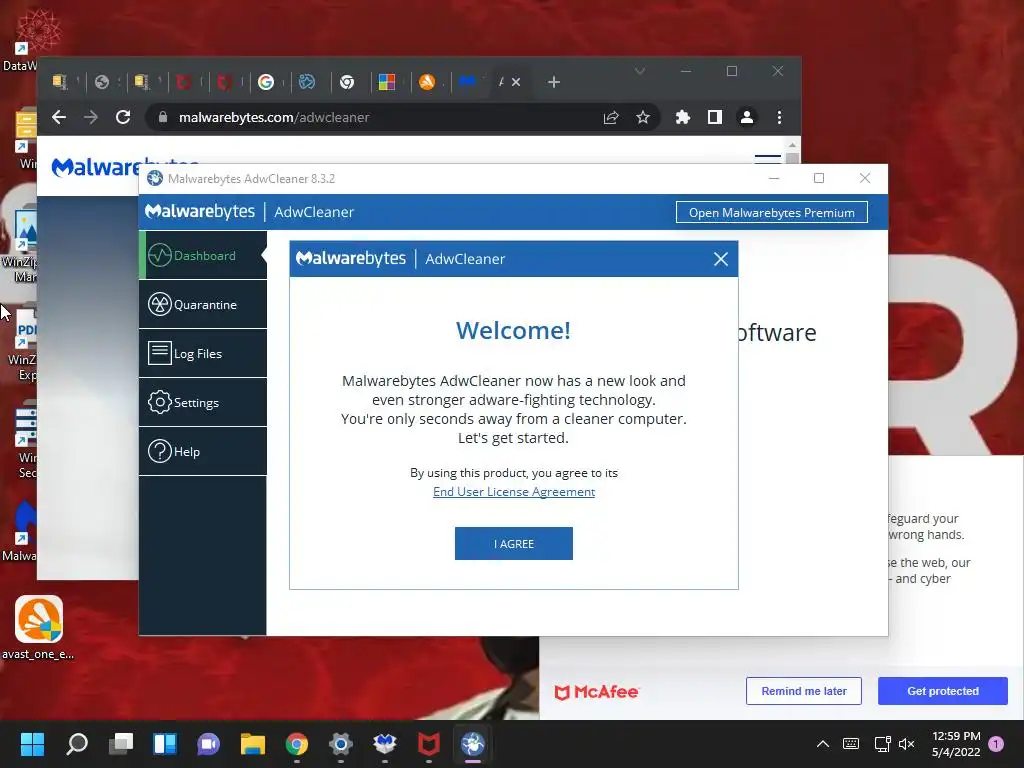Screen dimensions: 1024x768
Task: Open Help in the AdwCleaner sidebar
Action: coord(203,451)
